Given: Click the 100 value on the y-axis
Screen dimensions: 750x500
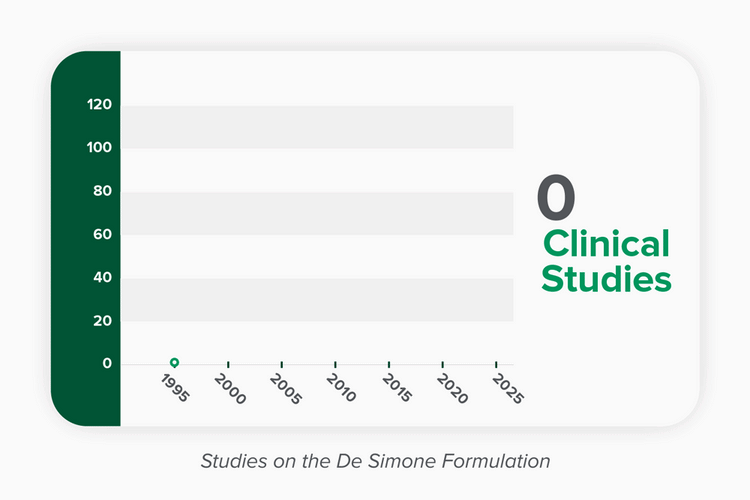Looking at the screenshot, I should click(98, 148).
